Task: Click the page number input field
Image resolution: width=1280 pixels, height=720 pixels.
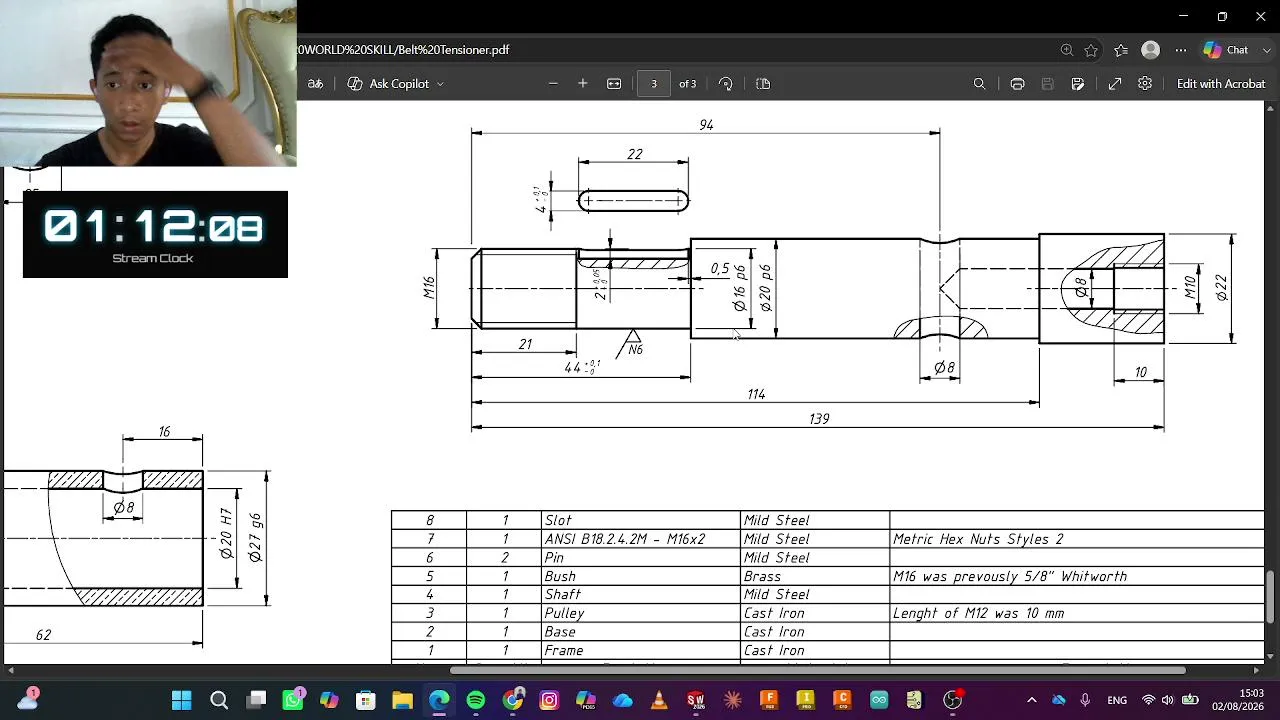Action: [654, 84]
